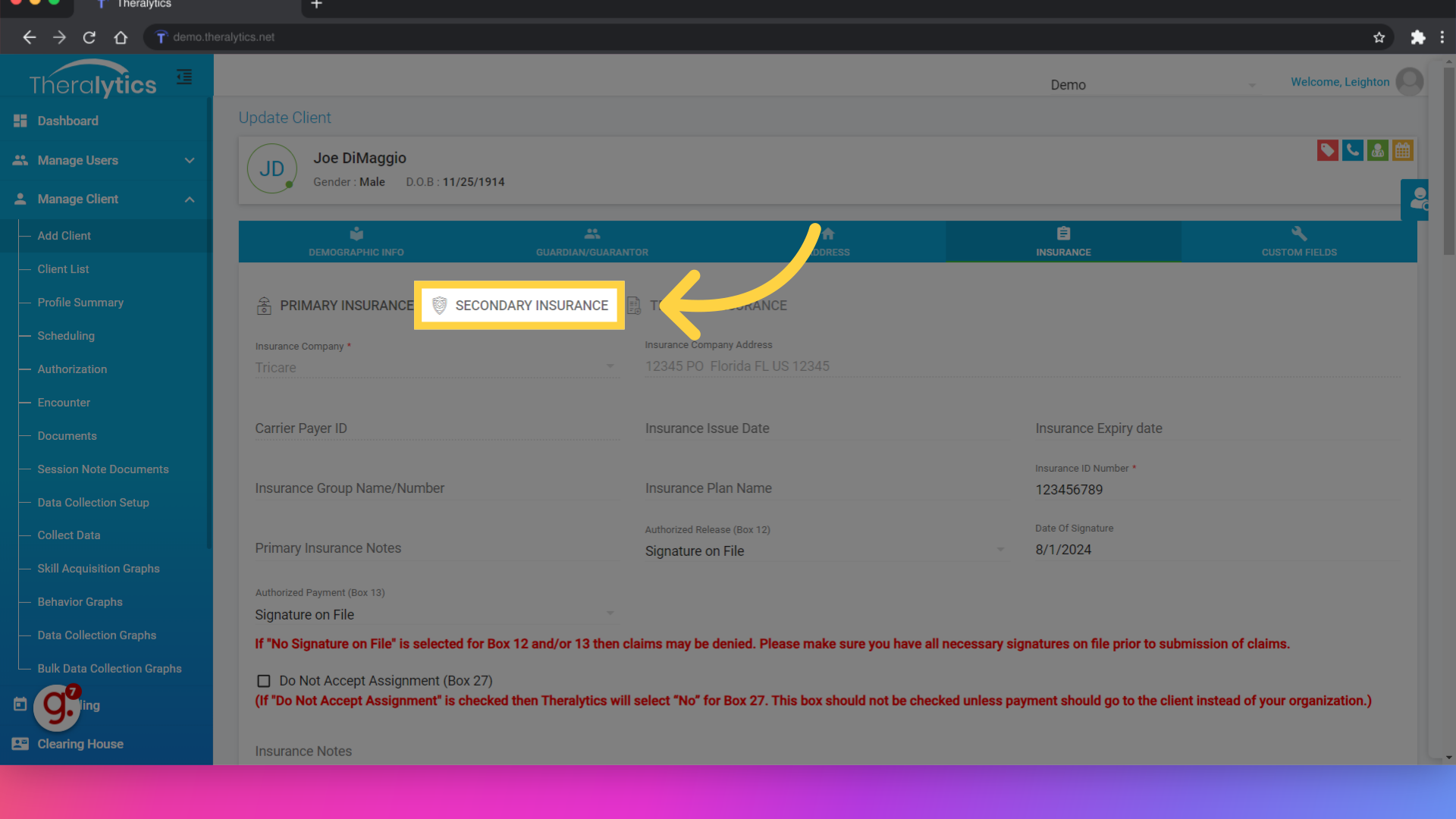Open Insurance Company dropdown (Tricare)
This screenshot has width=1456, height=819.
pos(437,368)
